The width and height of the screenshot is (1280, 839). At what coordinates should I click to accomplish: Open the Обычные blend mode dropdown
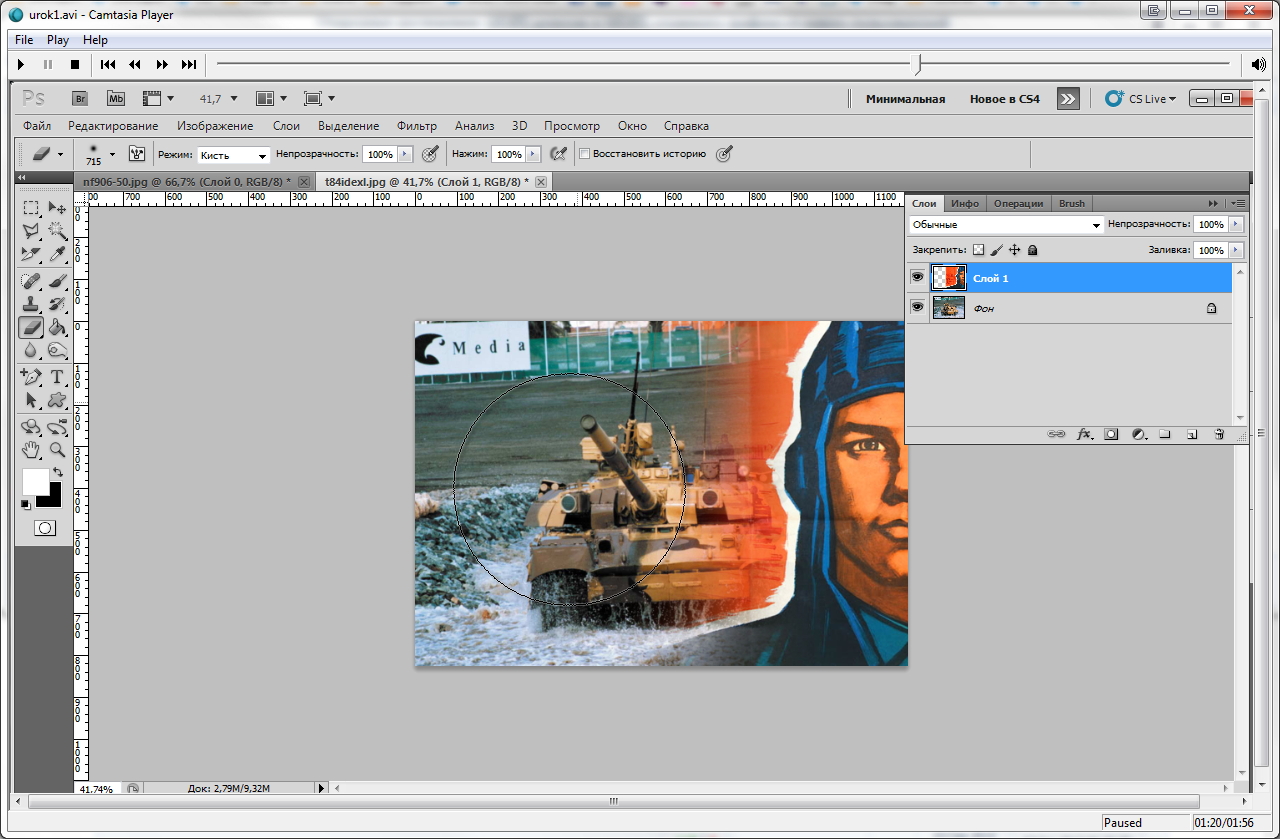[x=1006, y=225]
